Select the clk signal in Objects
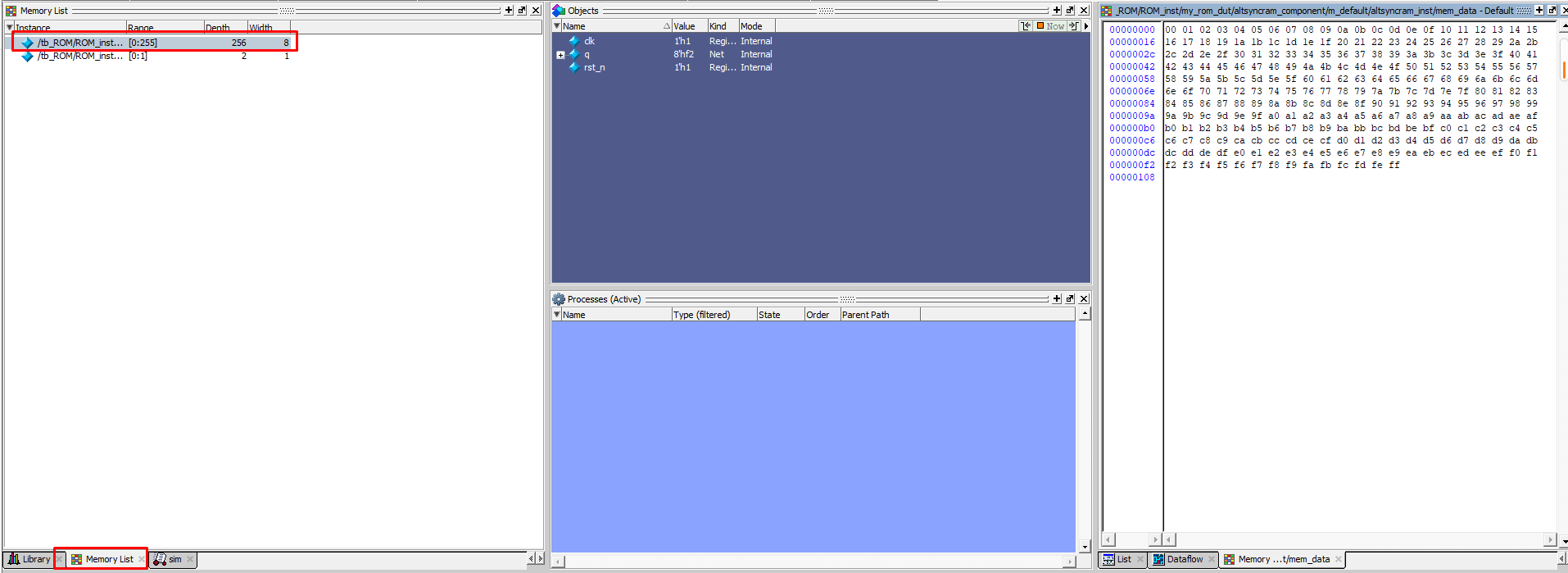This screenshot has width=1568, height=573. pyautogui.click(x=589, y=41)
